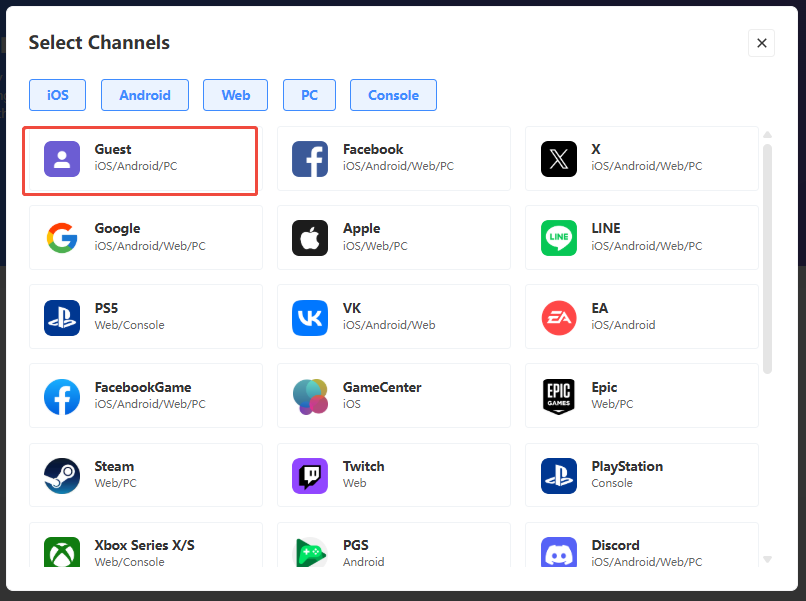Toggle the Android platform filter
Screen dimensions: 806x601
click(145, 95)
